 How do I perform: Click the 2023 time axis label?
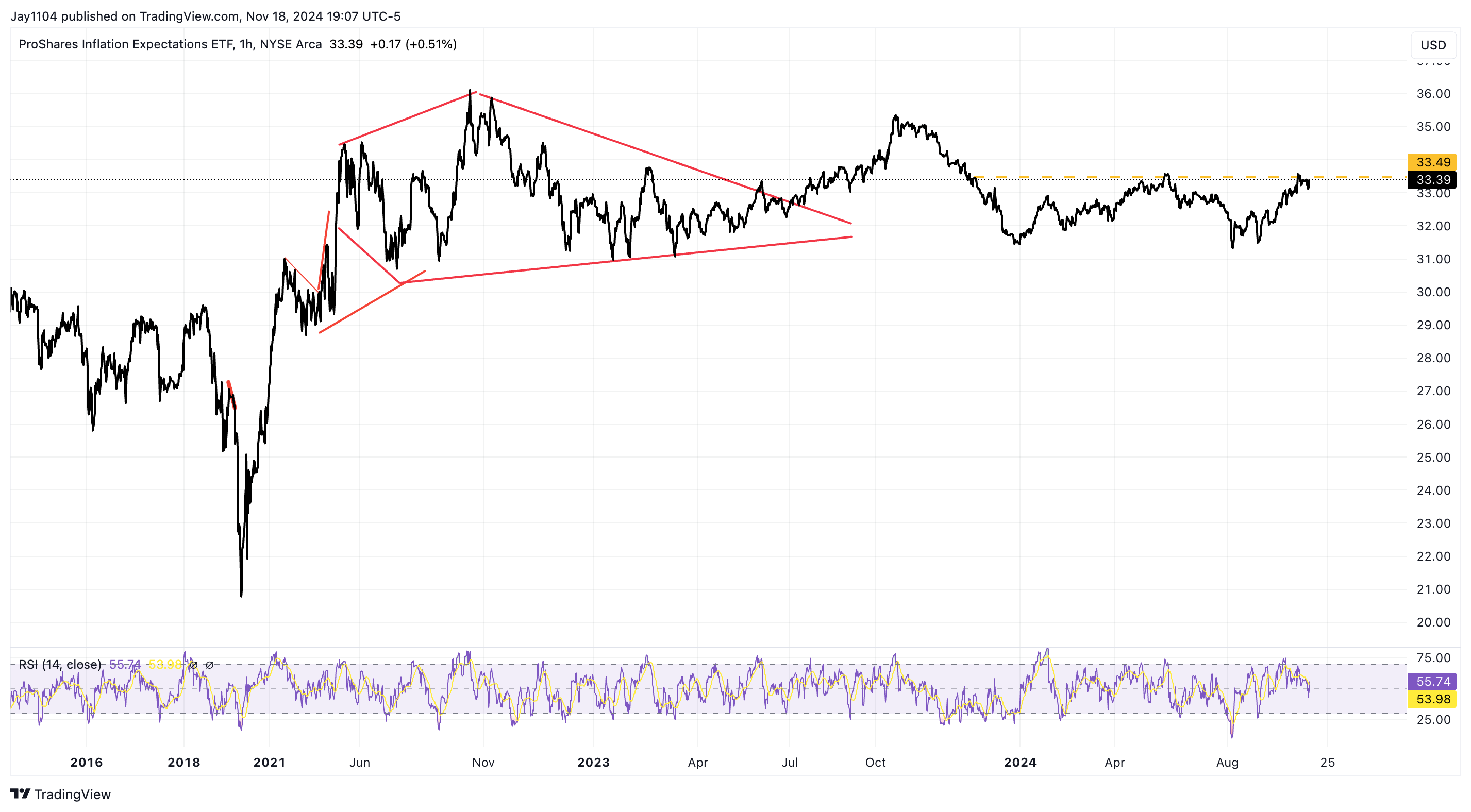593,763
